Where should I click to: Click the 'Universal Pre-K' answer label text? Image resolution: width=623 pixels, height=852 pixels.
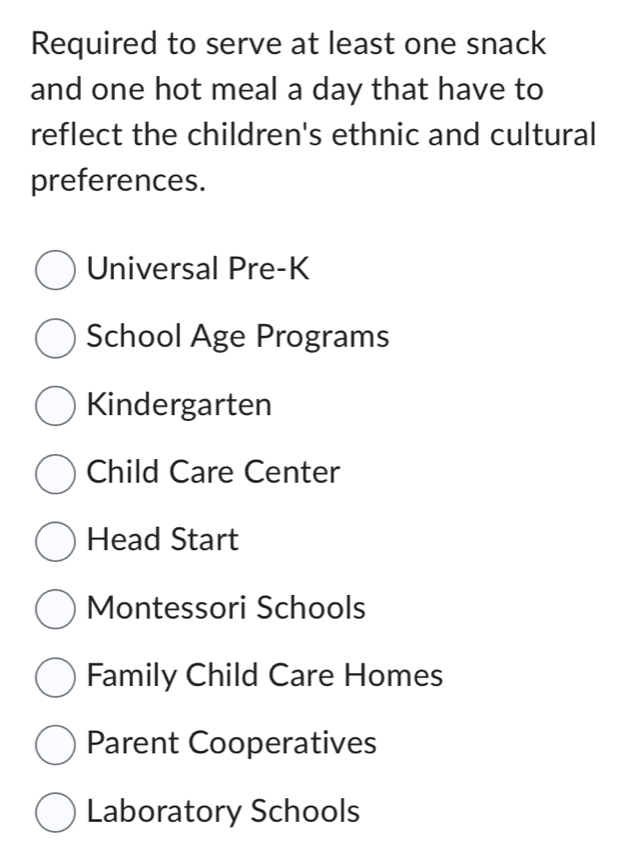[199, 269]
